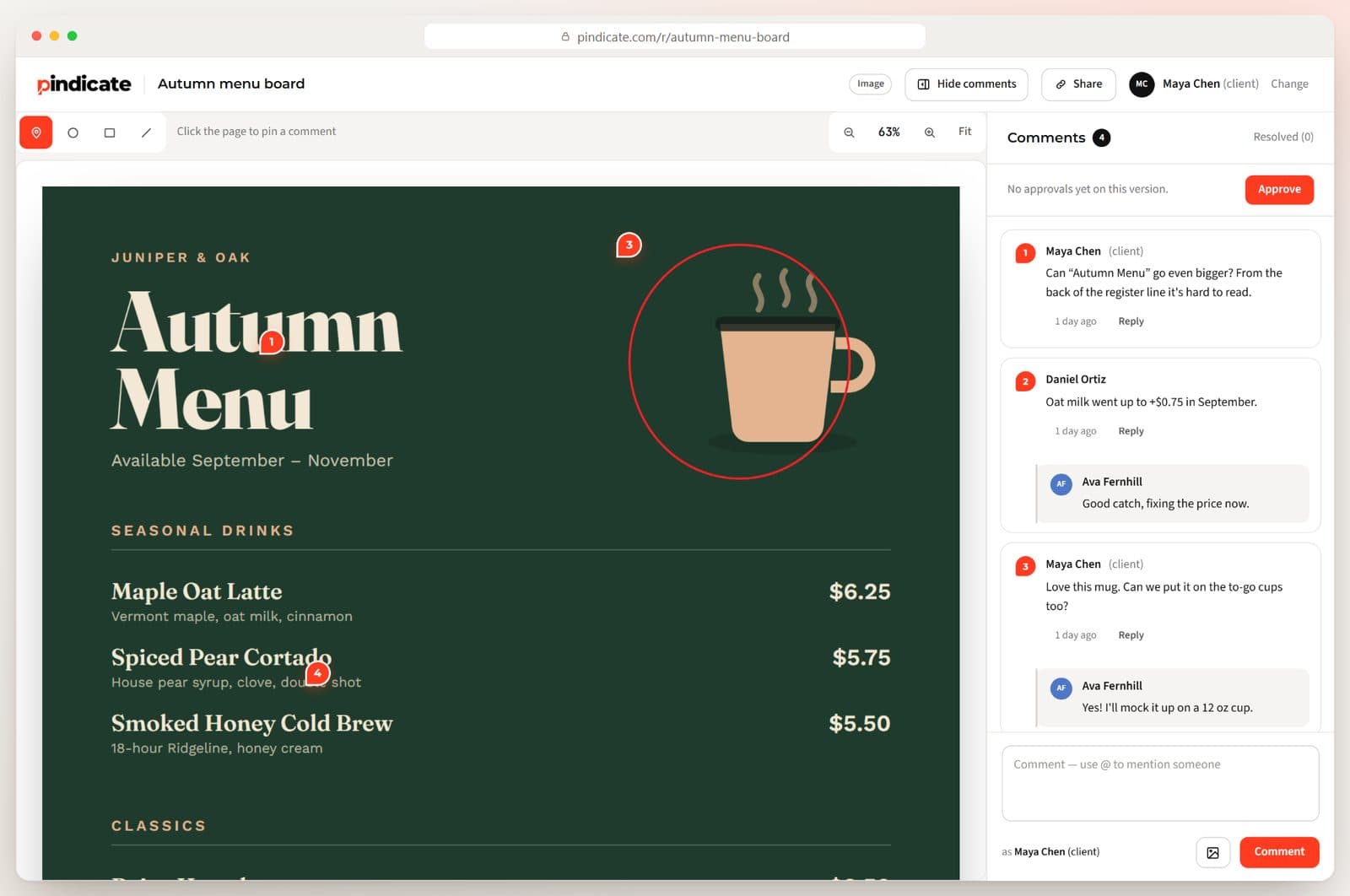Image resolution: width=1350 pixels, height=896 pixels.
Task: Click pin marker 1 on Autumn title
Action: (x=271, y=342)
